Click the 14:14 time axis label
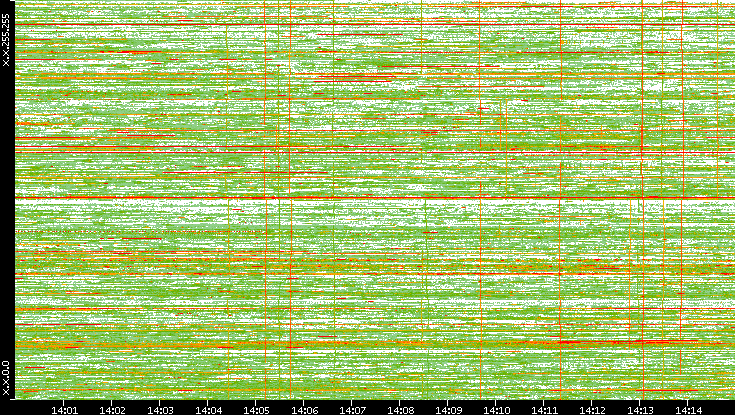The image size is (735, 415). tap(688, 410)
